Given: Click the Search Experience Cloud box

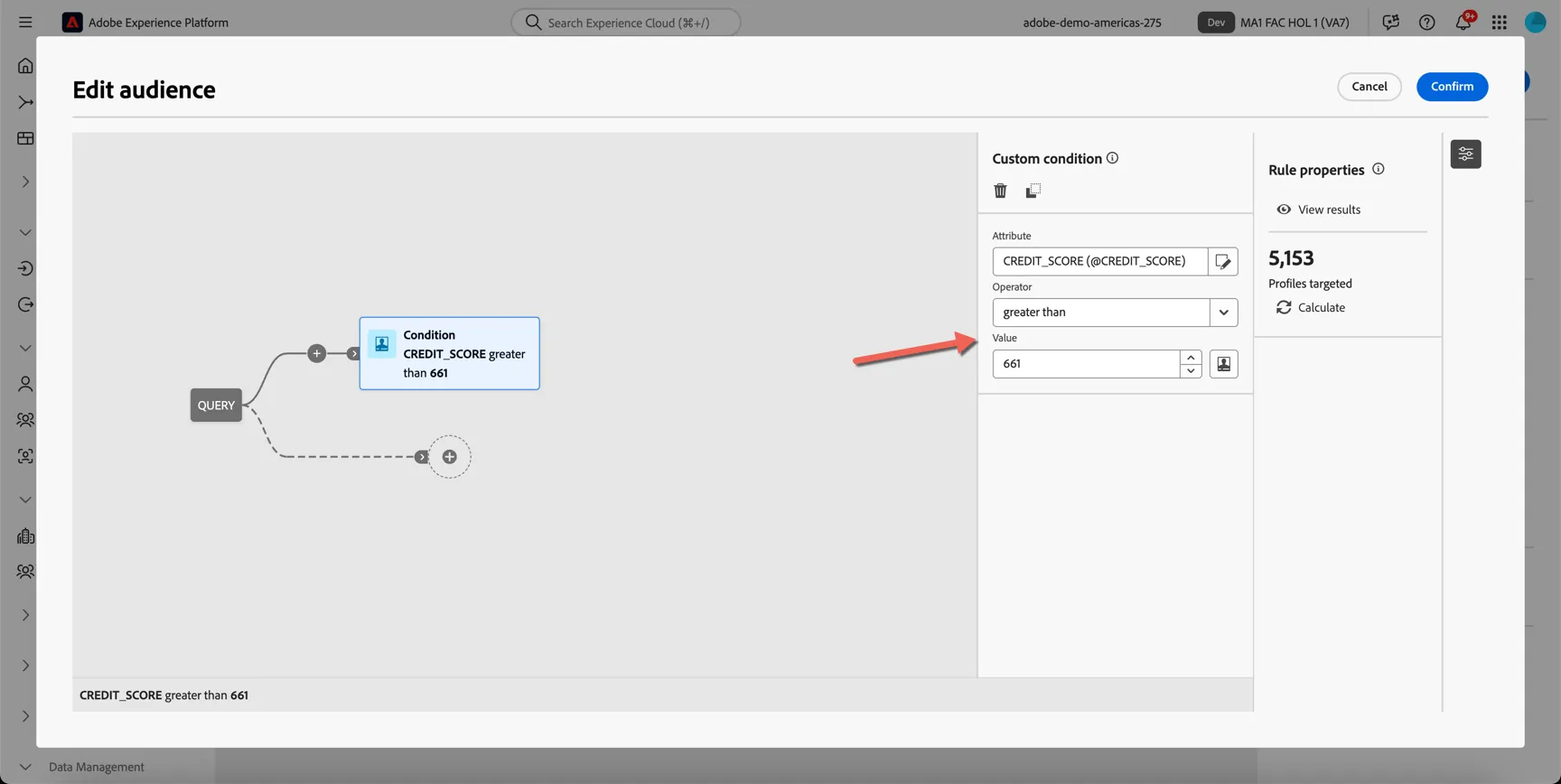Looking at the screenshot, I should click(x=625, y=23).
